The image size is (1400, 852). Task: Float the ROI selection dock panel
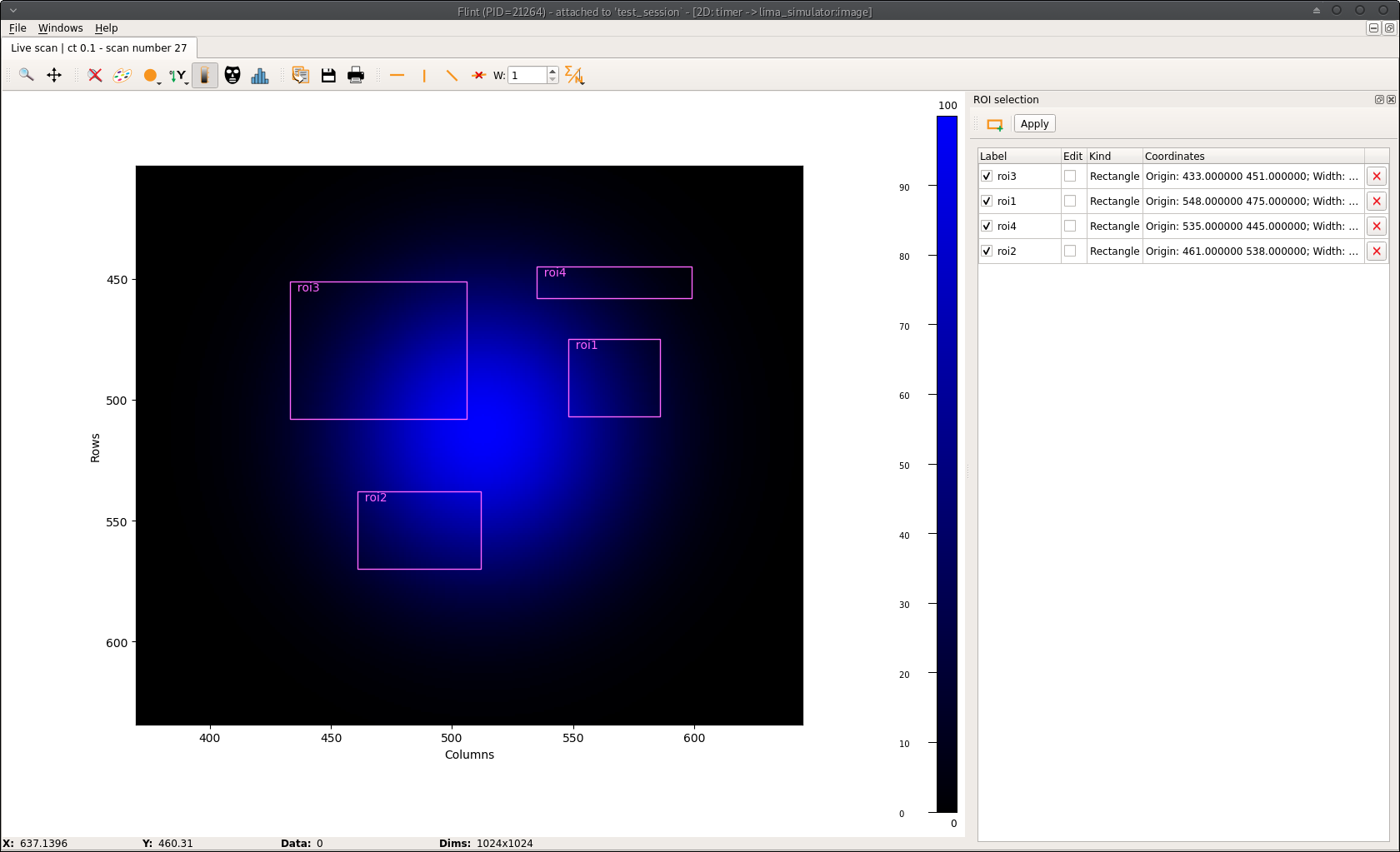coord(1379,99)
